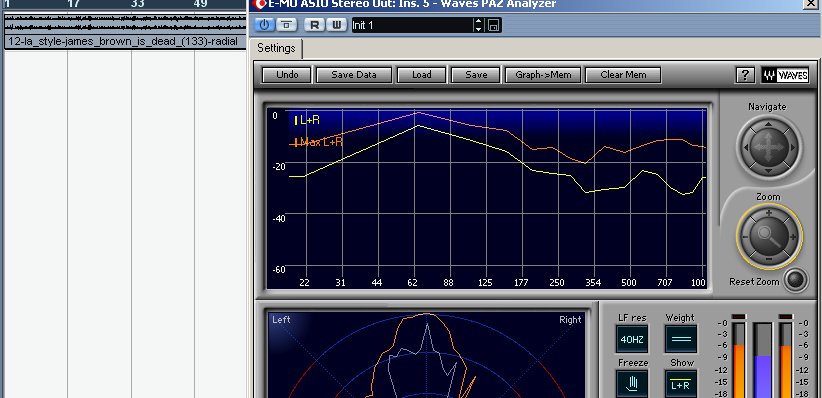
Task: Enable the R read automation button
Action: click(x=315, y=25)
